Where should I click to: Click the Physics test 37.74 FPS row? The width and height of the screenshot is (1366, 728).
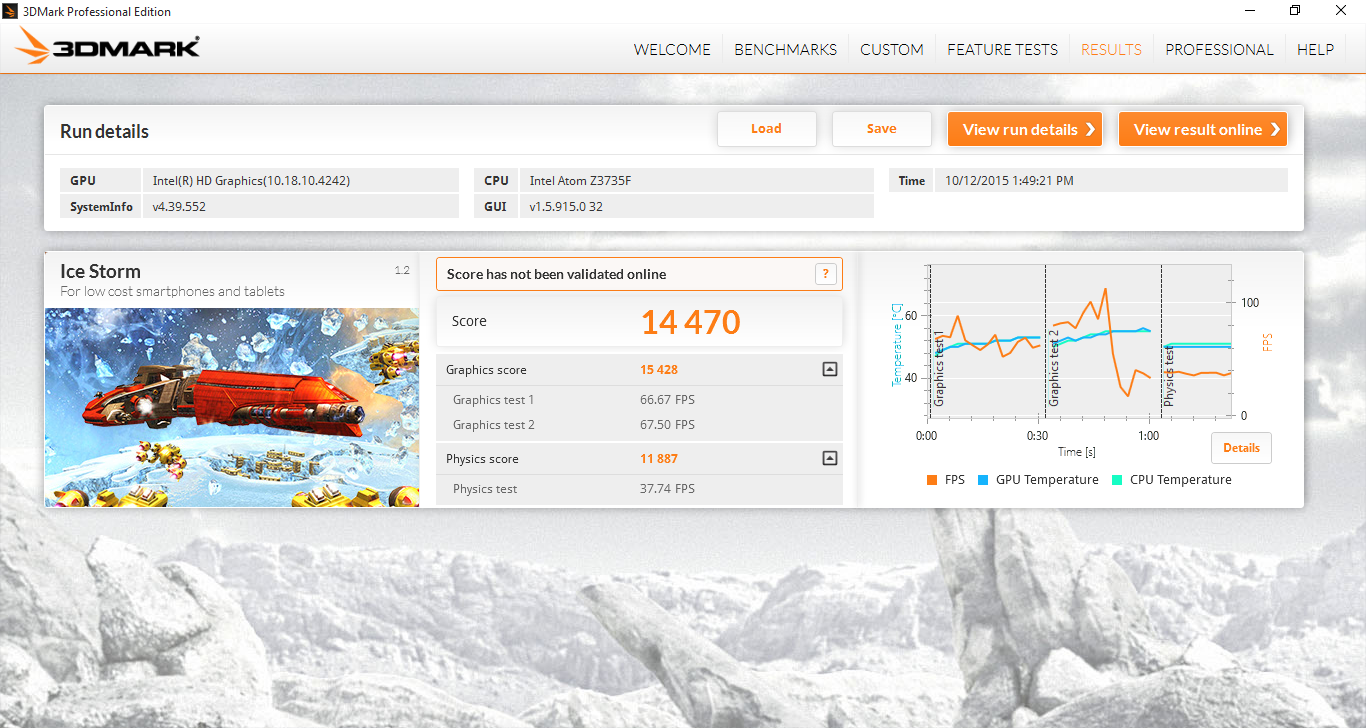click(640, 489)
